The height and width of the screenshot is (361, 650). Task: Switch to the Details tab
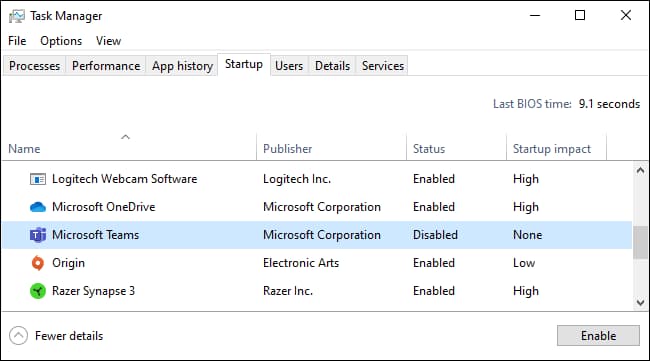[x=332, y=65]
